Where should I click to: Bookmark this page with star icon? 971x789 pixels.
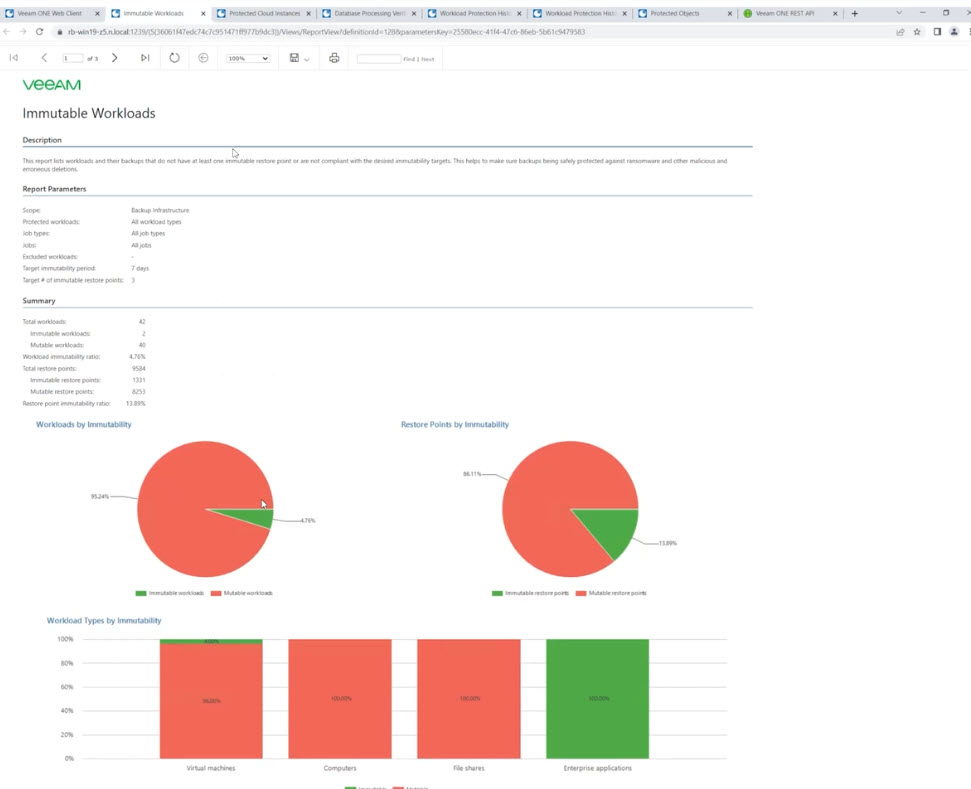917,32
